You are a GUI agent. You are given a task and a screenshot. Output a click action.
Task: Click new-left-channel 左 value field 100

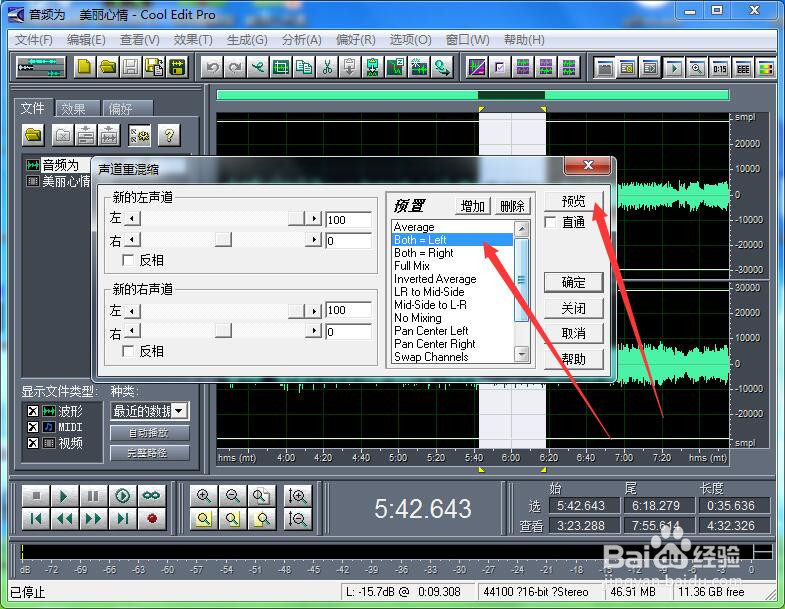[348, 219]
